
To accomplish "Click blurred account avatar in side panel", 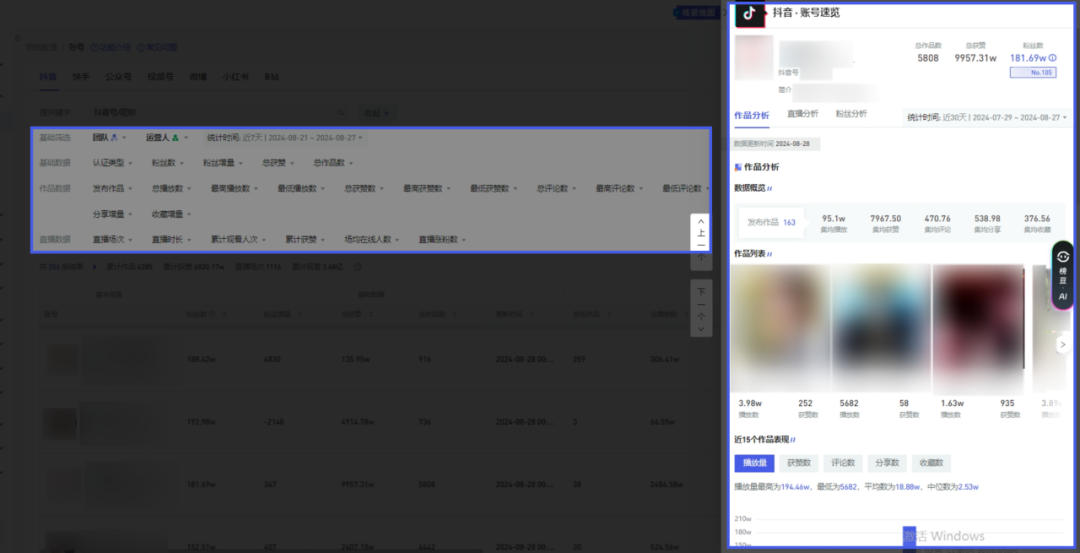I will click(x=754, y=58).
